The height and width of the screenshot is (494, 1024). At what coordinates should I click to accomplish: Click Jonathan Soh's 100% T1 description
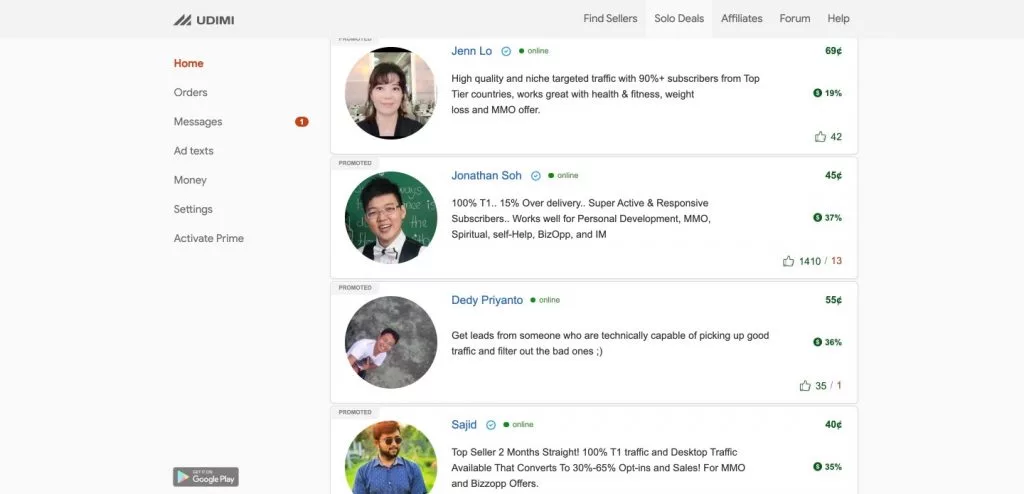click(x=581, y=219)
